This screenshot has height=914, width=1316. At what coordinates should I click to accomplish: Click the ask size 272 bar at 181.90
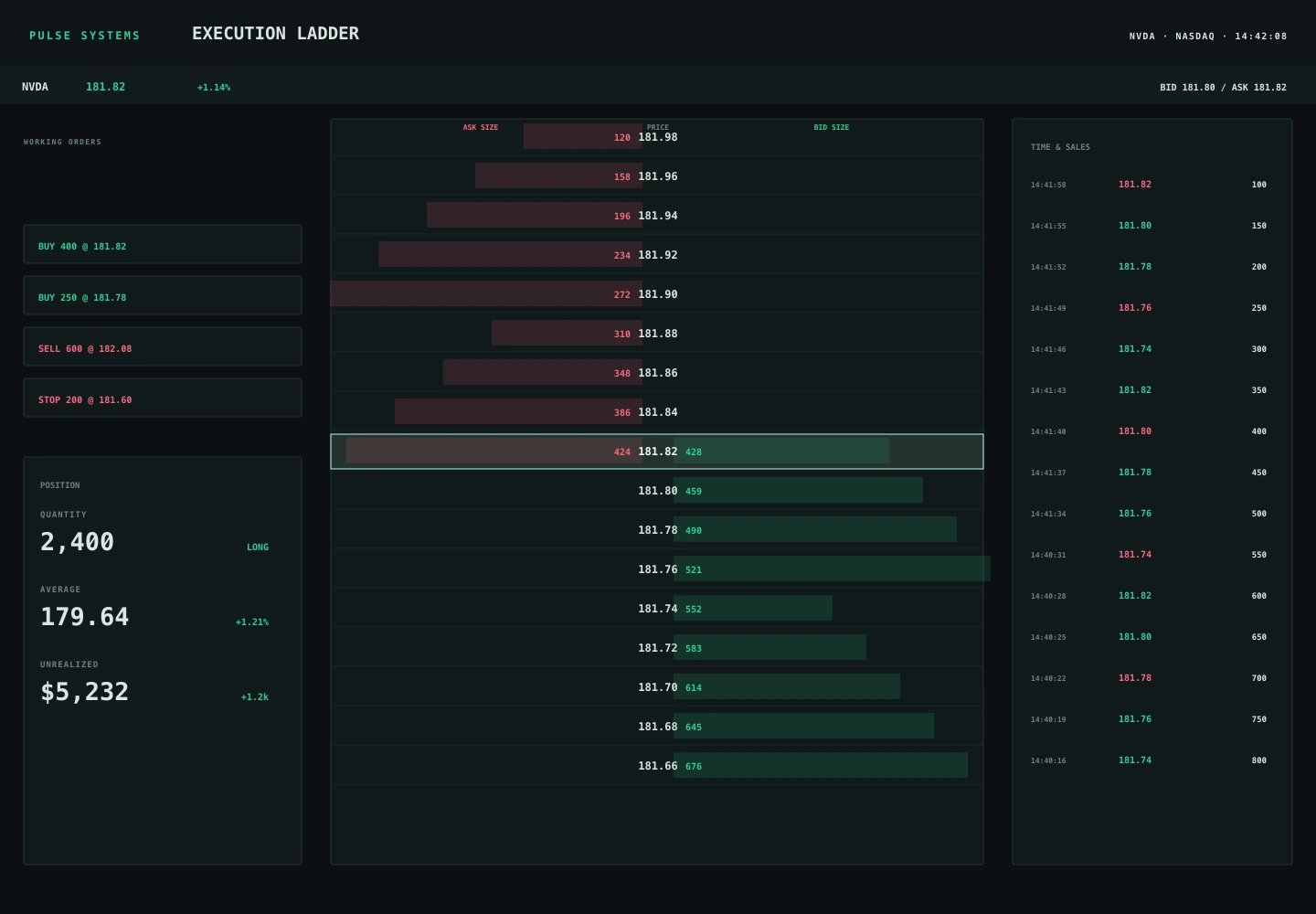(486, 293)
